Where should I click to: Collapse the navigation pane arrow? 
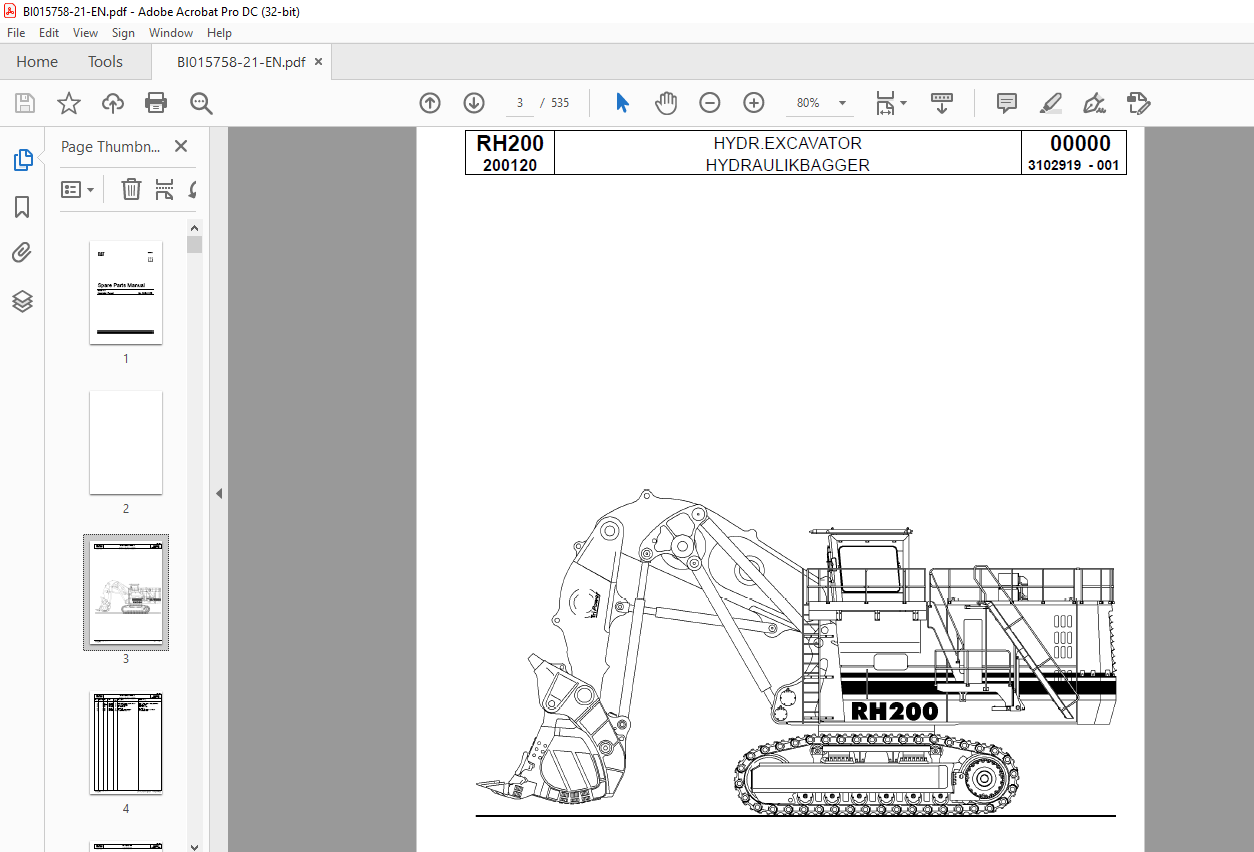coord(219,493)
